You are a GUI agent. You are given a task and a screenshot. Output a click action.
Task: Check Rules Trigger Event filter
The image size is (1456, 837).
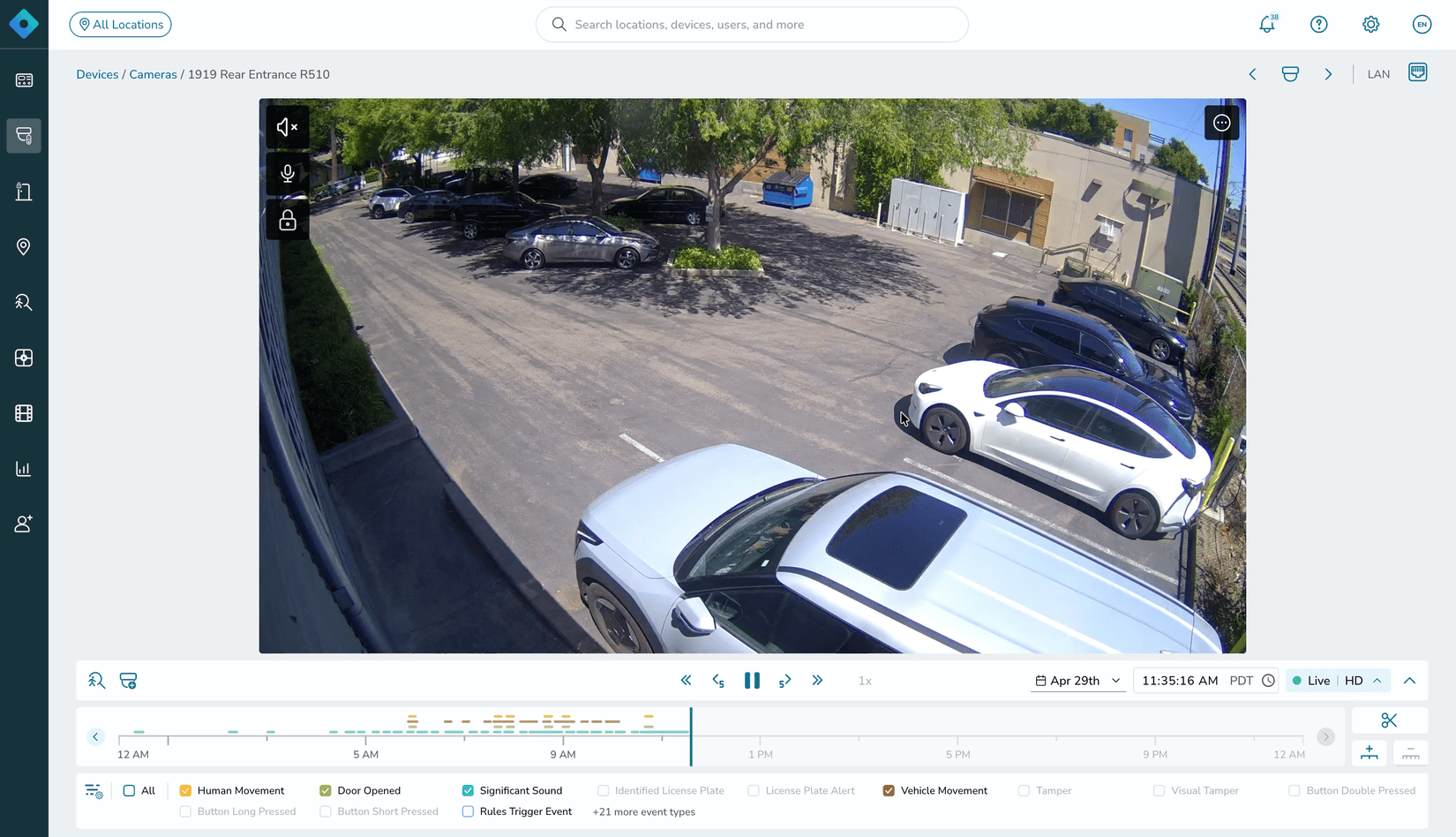coord(468,812)
